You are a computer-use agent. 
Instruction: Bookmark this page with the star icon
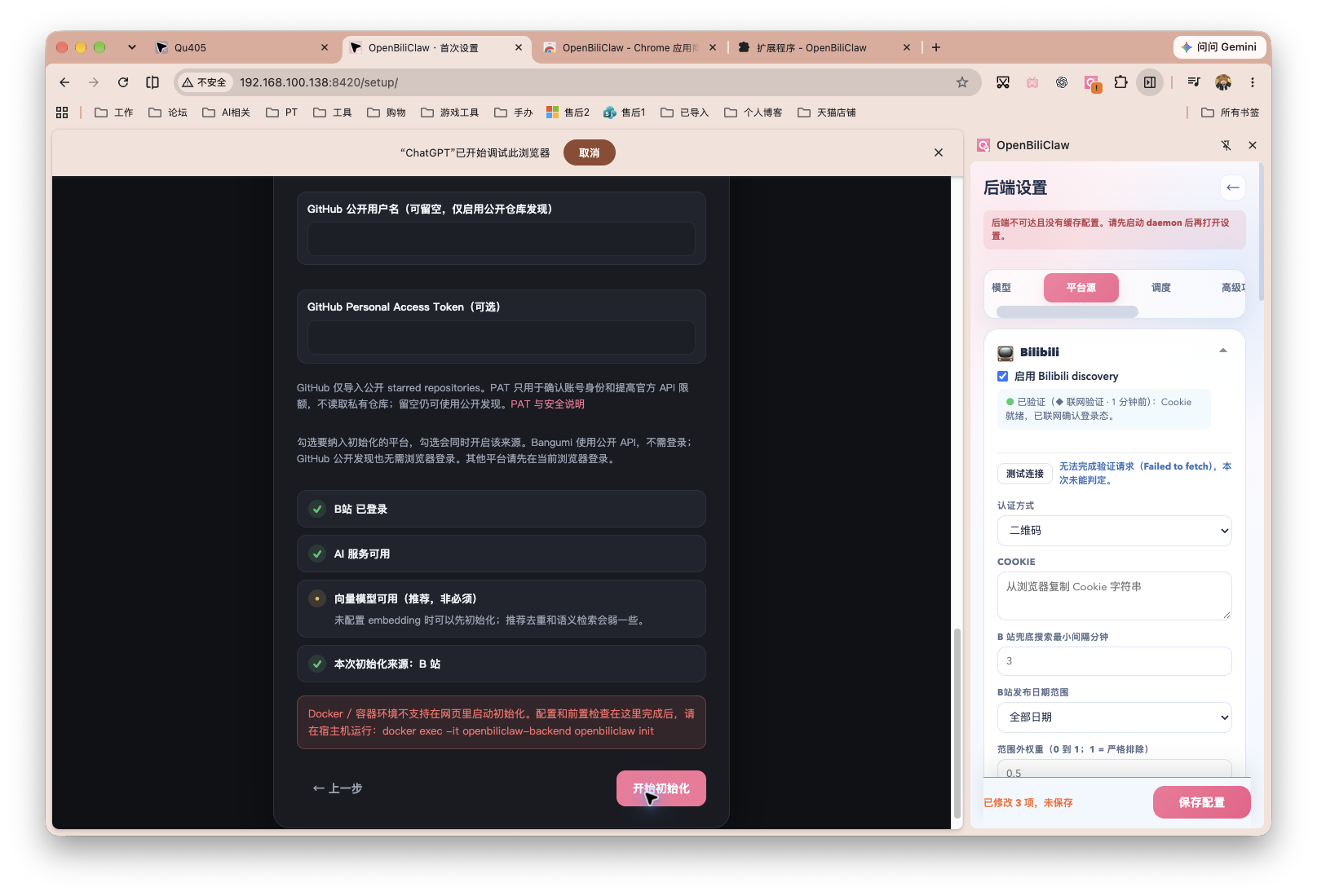tap(962, 82)
